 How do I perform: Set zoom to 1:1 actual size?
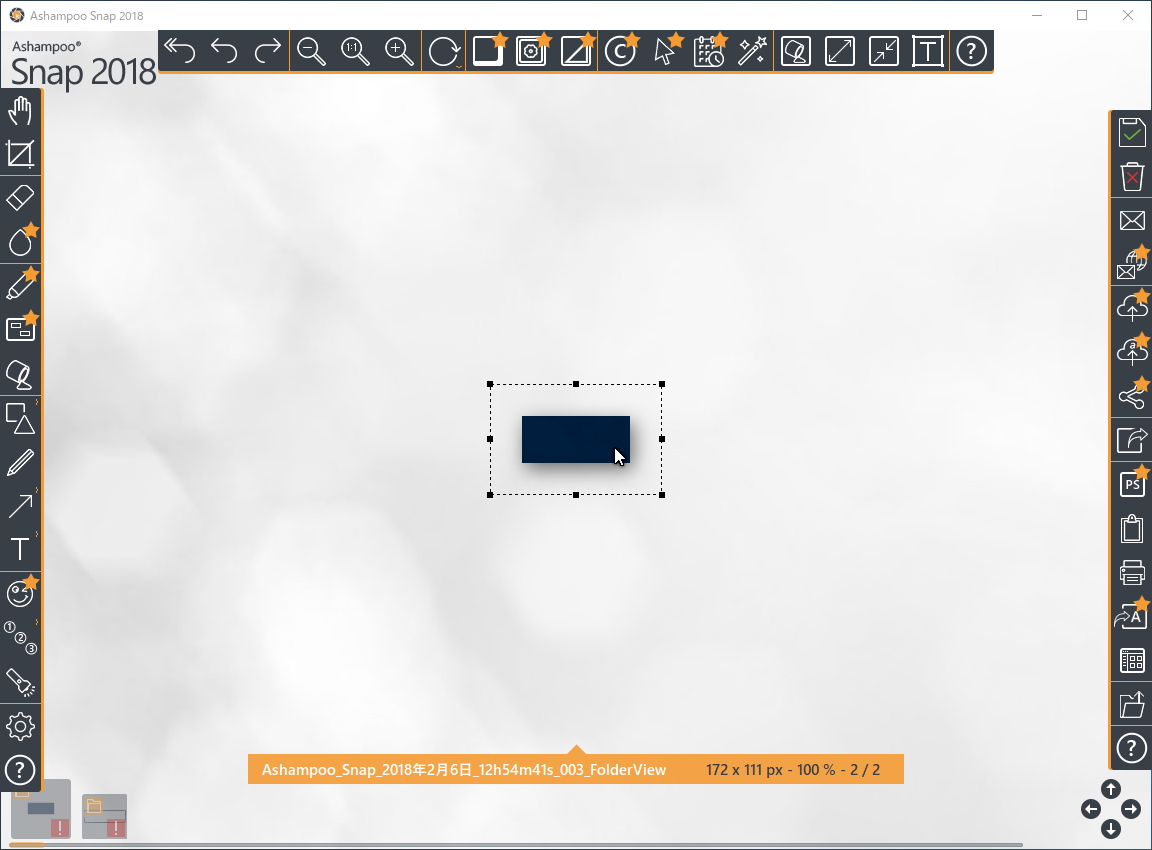(356, 51)
